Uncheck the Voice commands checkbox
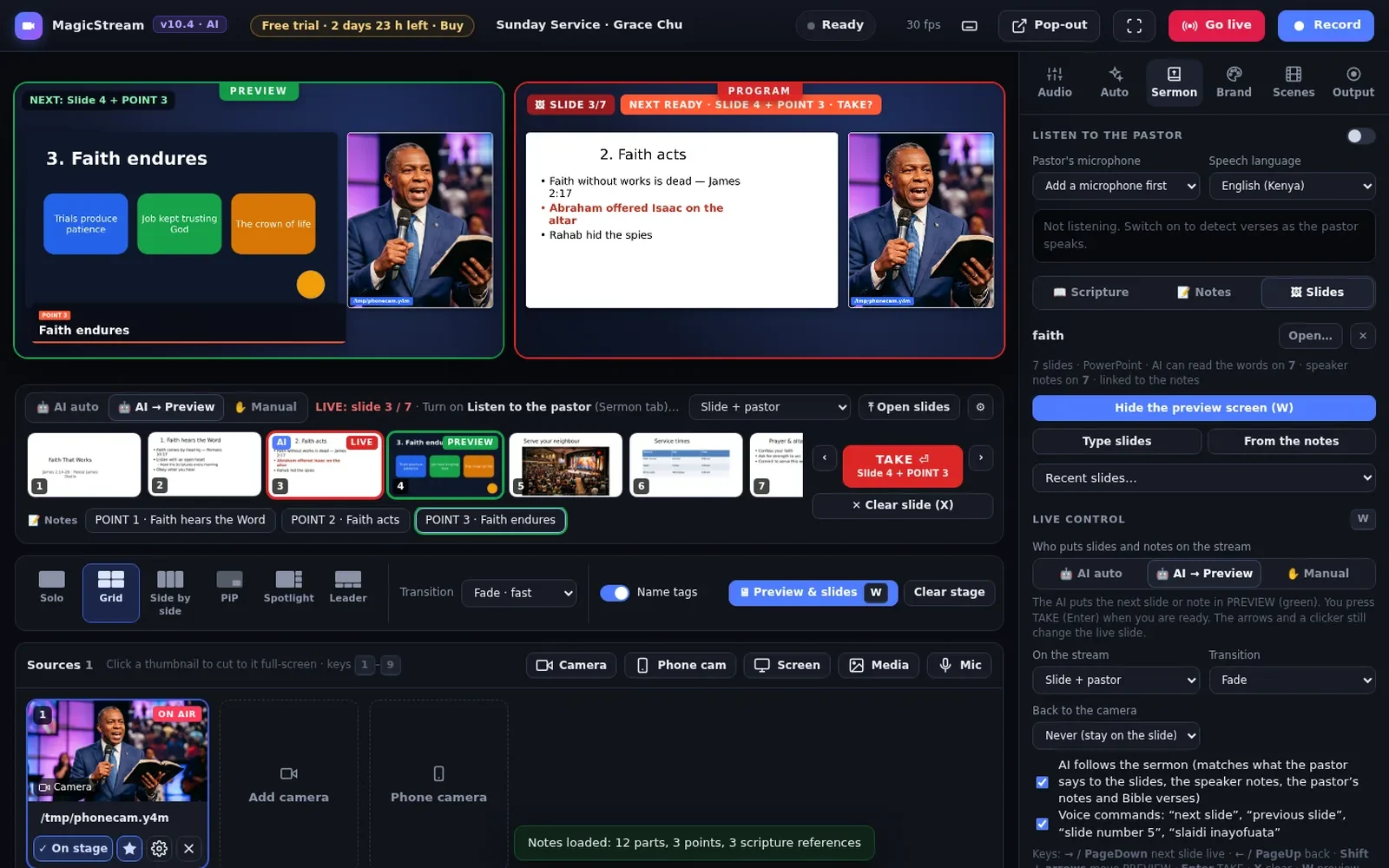The height and width of the screenshot is (868, 1389). [1042, 824]
